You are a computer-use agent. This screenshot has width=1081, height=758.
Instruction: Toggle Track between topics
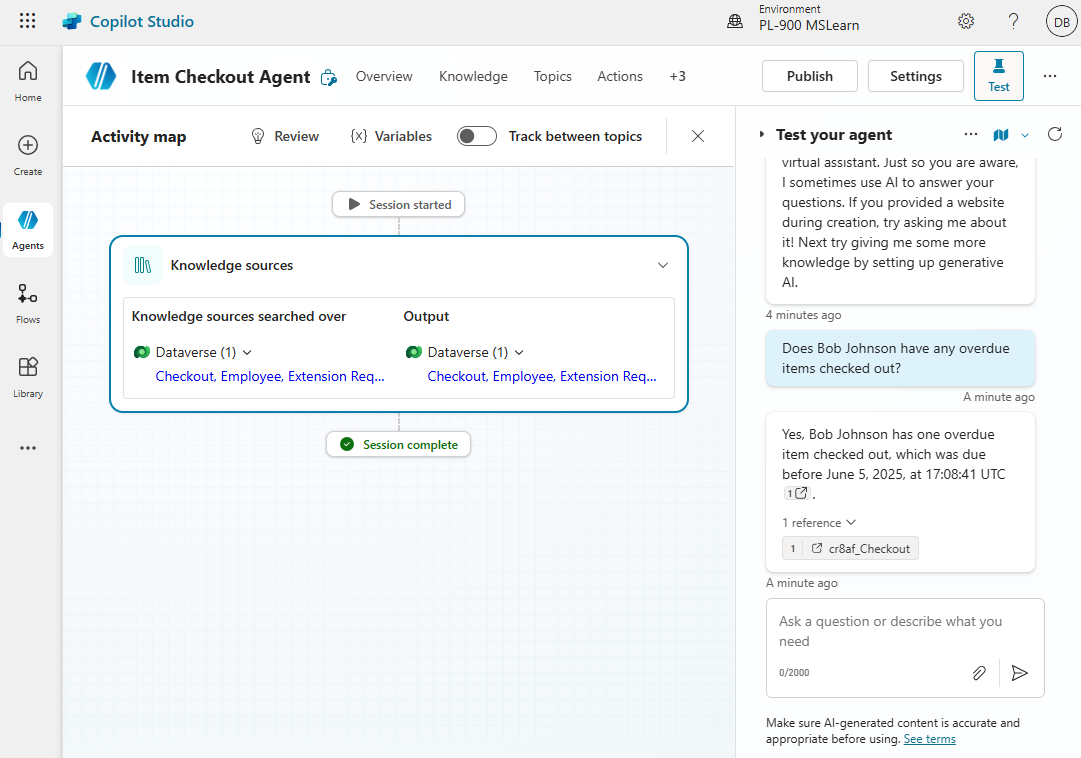[x=476, y=136]
